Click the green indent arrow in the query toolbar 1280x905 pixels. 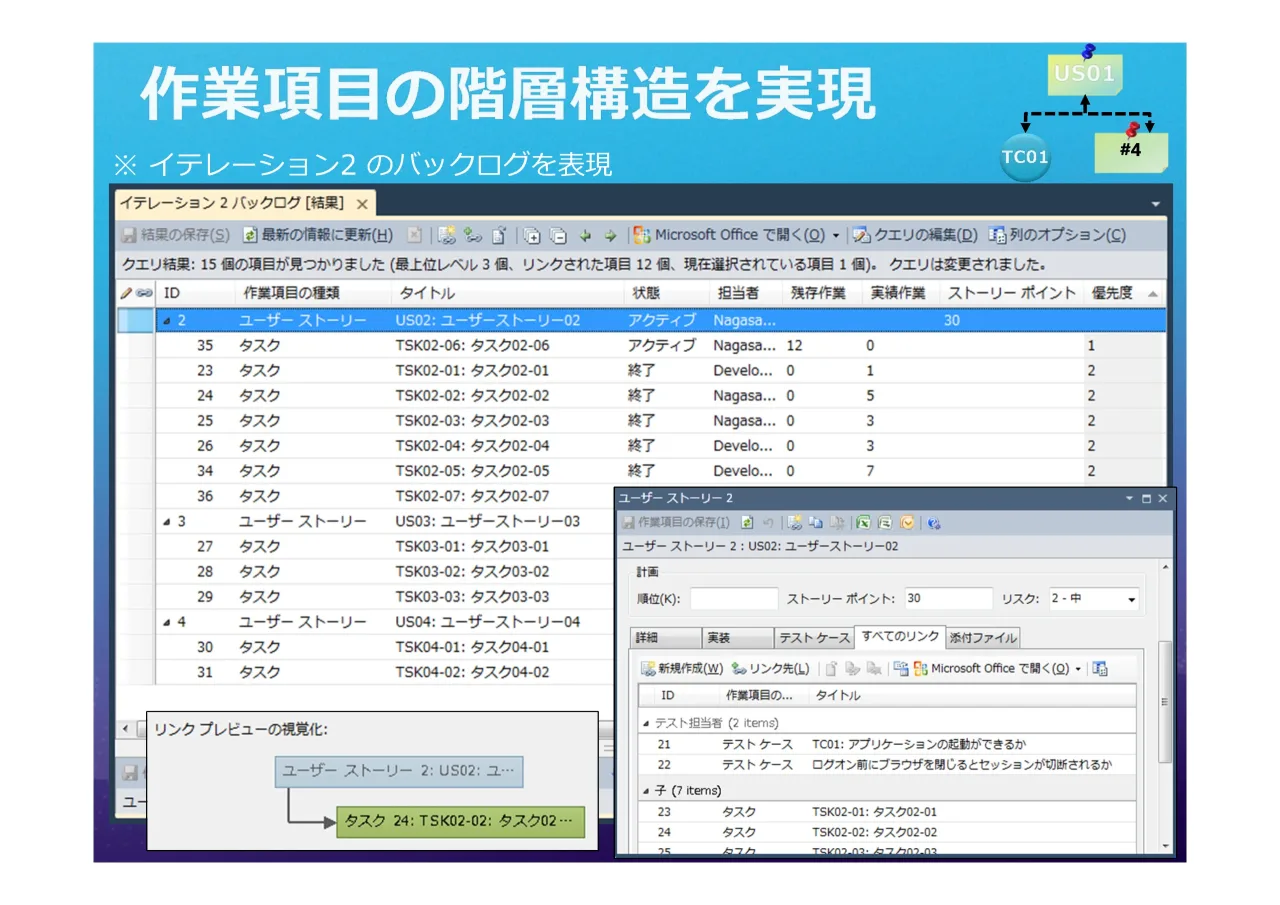tap(610, 236)
